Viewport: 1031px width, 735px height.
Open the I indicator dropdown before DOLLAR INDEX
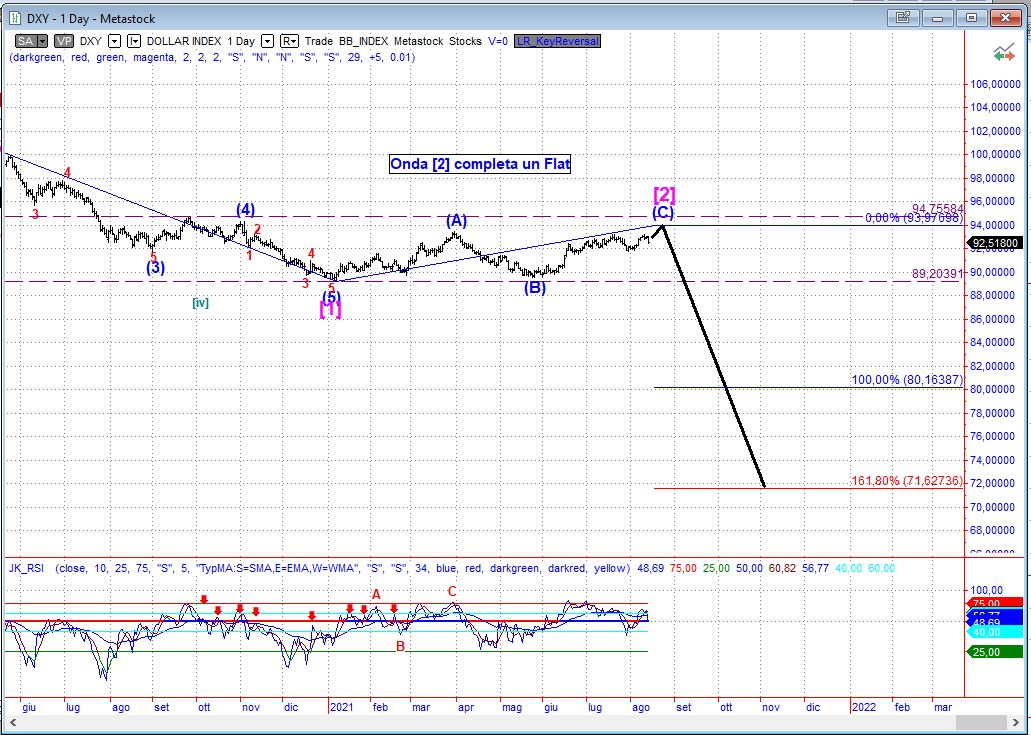click(x=134, y=41)
